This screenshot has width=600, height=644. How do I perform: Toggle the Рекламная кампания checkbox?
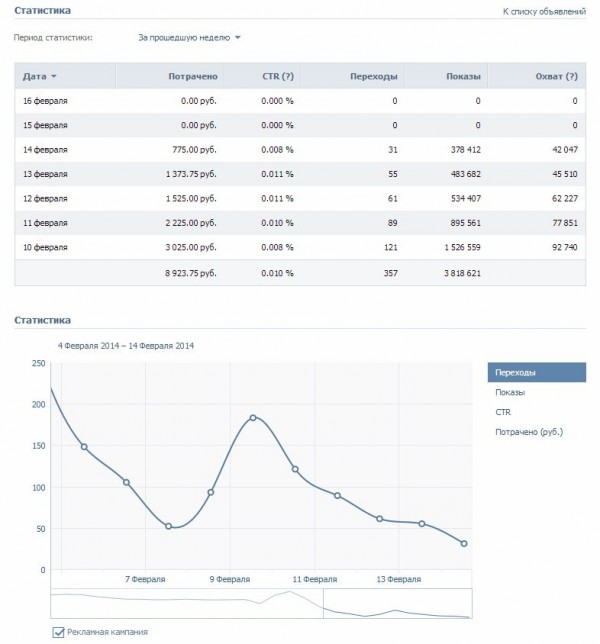point(57,632)
